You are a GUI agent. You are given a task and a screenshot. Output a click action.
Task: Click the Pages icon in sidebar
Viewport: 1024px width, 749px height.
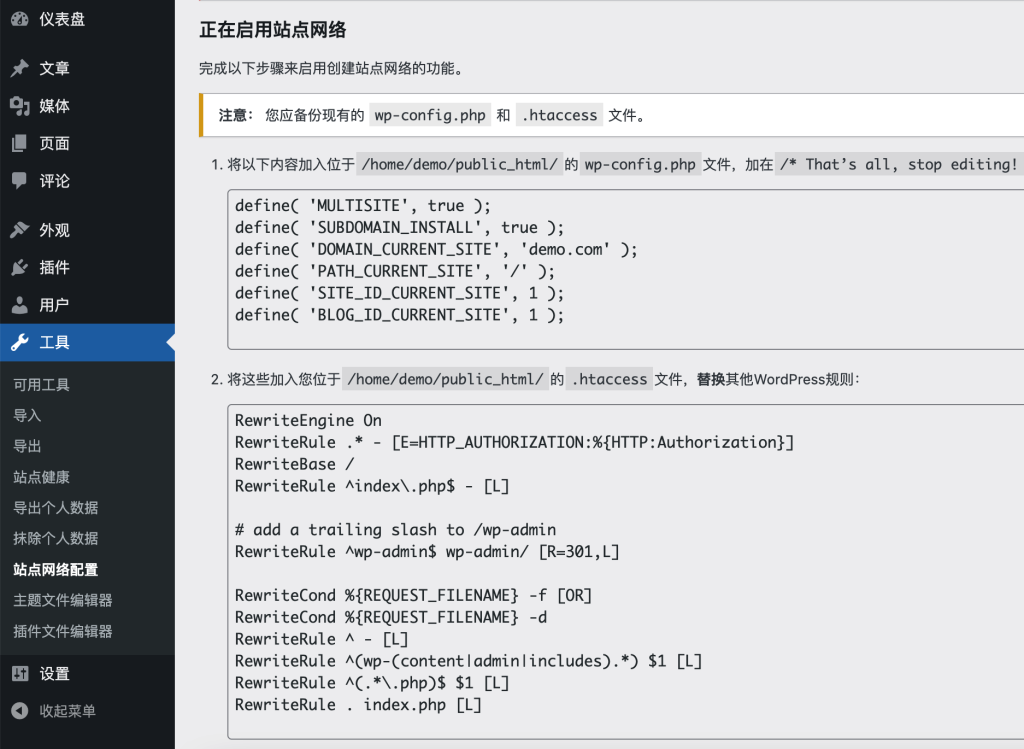click(x=19, y=143)
